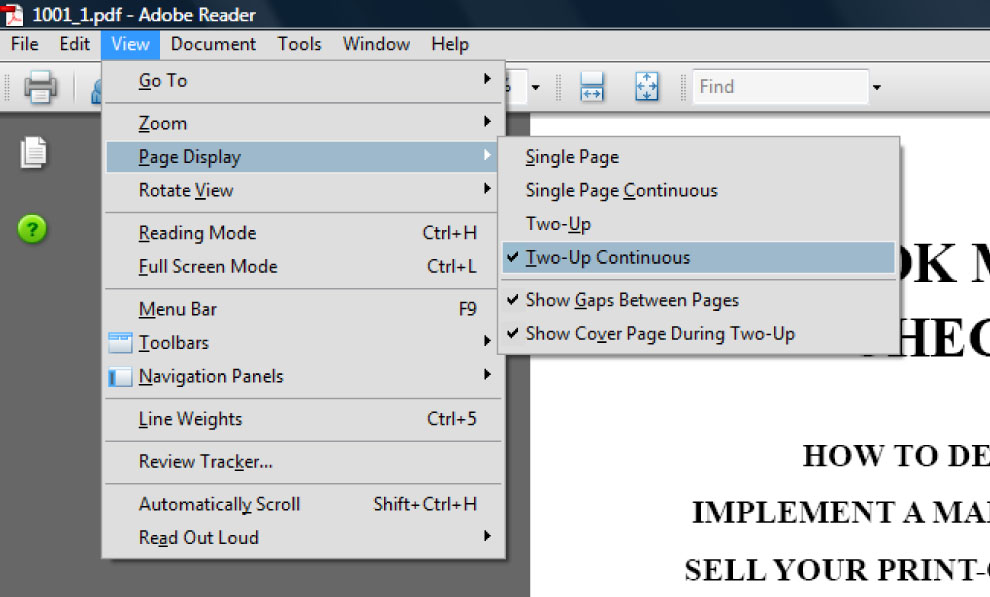The height and width of the screenshot is (597, 990).
Task: Open the Find options dropdown arrow
Action: click(x=877, y=88)
